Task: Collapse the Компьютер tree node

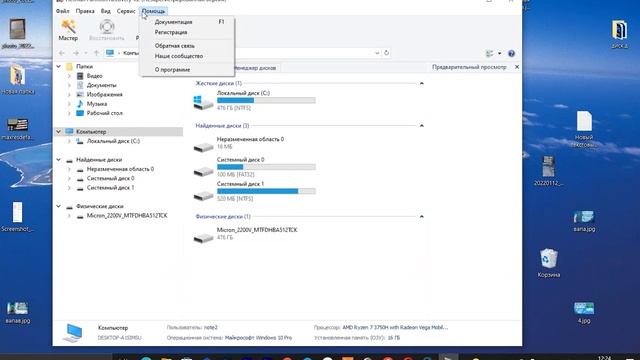Action: point(59,131)
